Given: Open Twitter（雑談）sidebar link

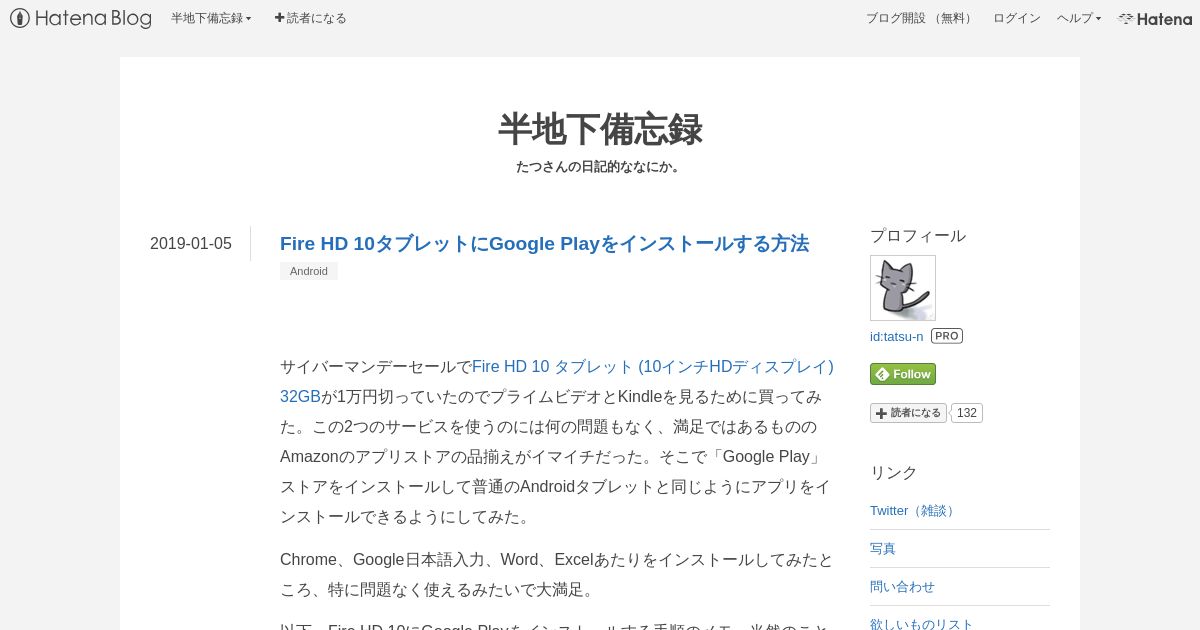Looking at the screenshot, I should point(914,511).
